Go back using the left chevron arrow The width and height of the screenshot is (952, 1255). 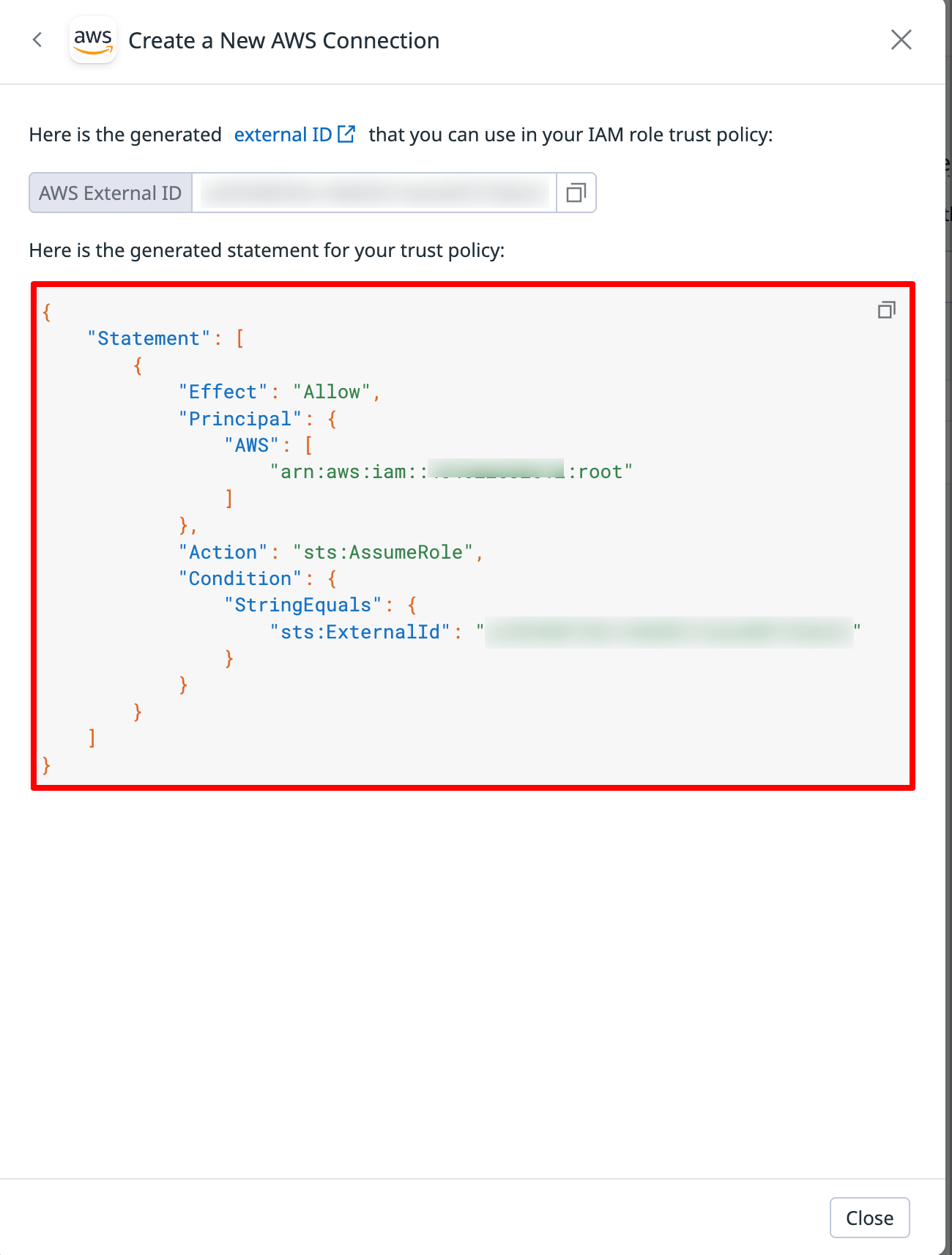[37, 40]
